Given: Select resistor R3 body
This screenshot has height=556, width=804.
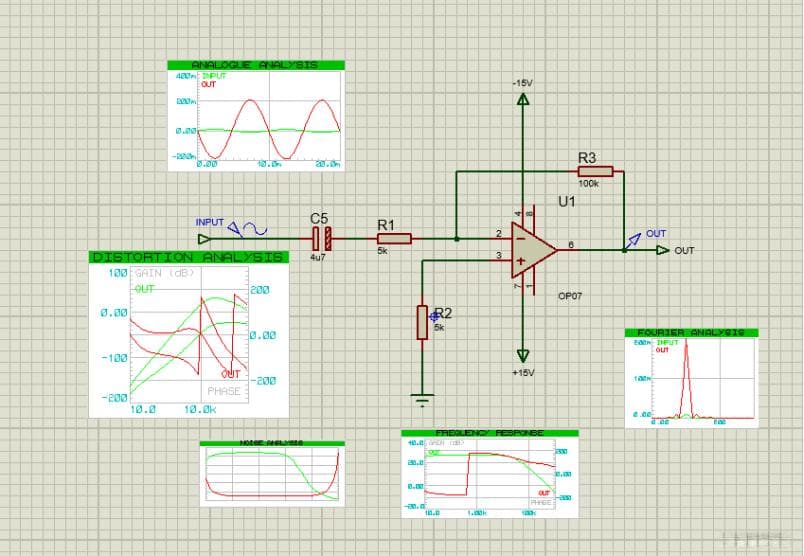Looking at the screenshot, I should pyautogui.click(x=595, y=171).
